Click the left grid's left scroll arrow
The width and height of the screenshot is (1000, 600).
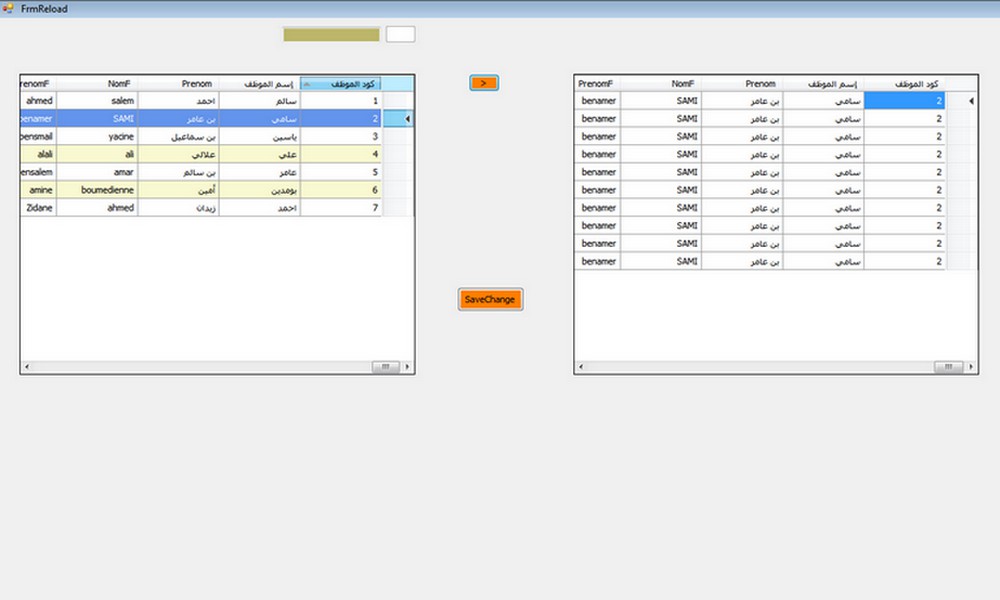point(26,367)
